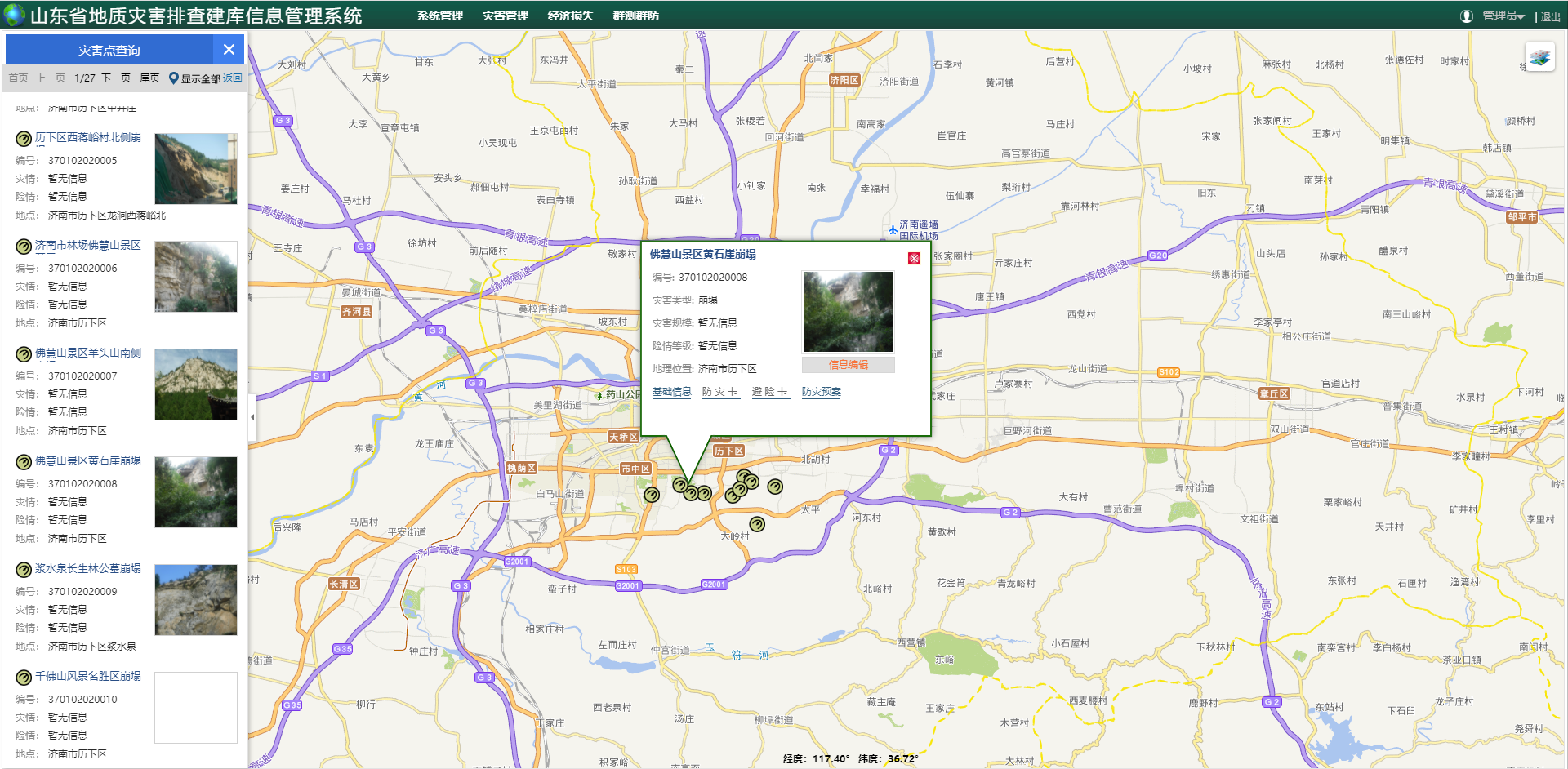Click the leftmost disaster marker near 白马山街道

[651, 494]
